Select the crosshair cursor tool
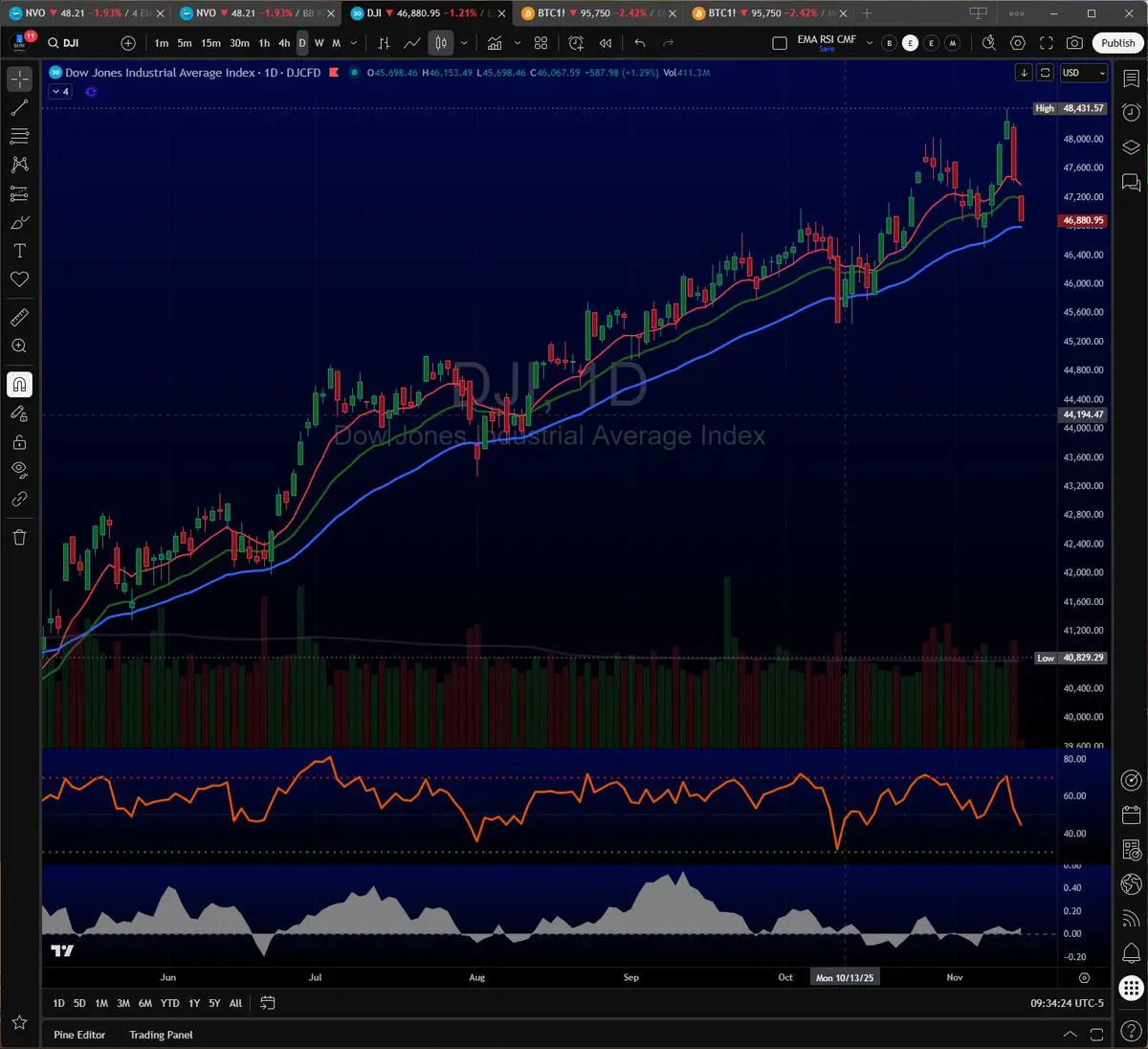The image size is (1148, 1049). click(19, 79)
